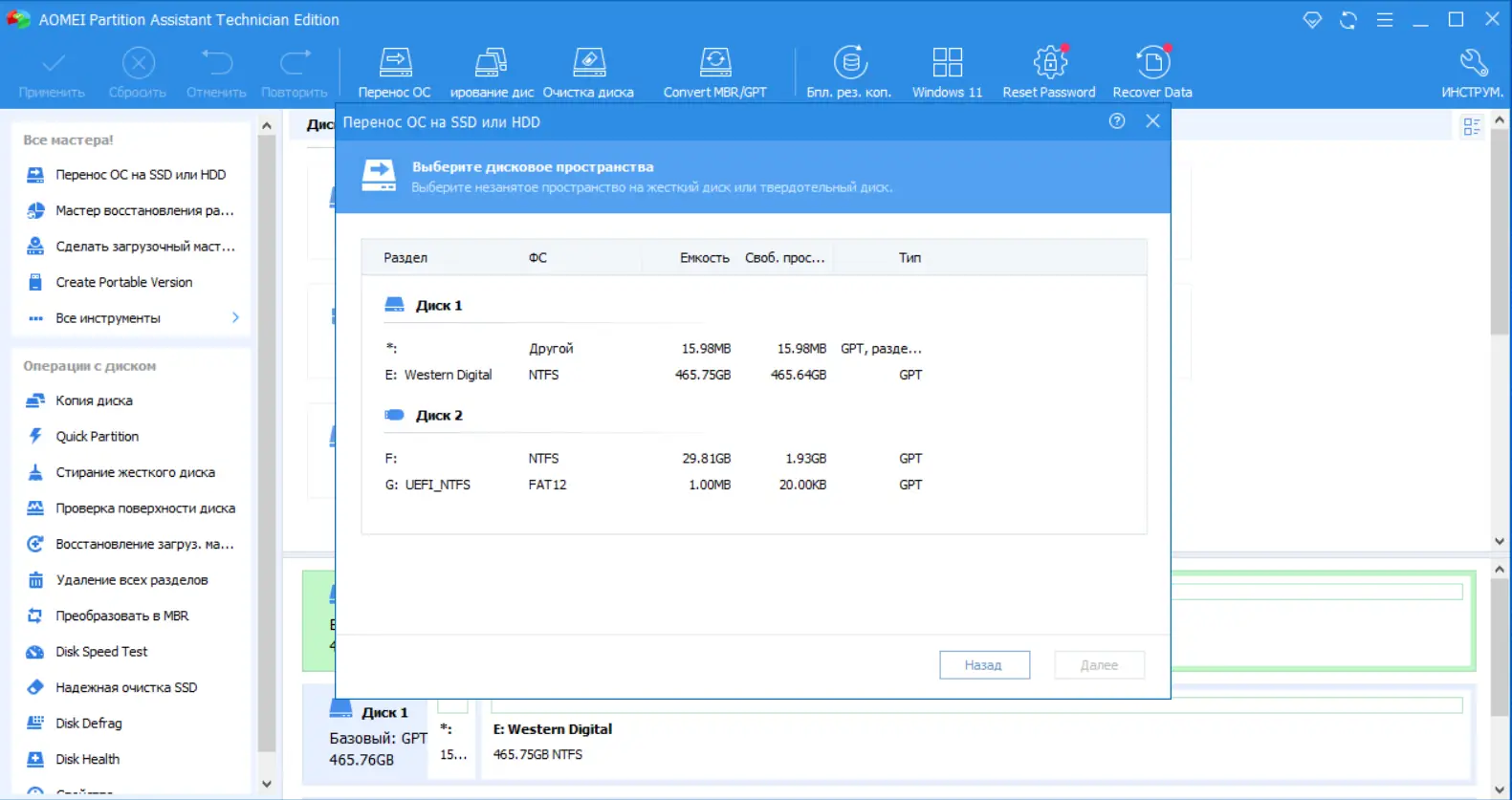This screenshot has width=1512, height=800.
Task: Click the refresh icon in title bar
Action: pos(1348,20)
